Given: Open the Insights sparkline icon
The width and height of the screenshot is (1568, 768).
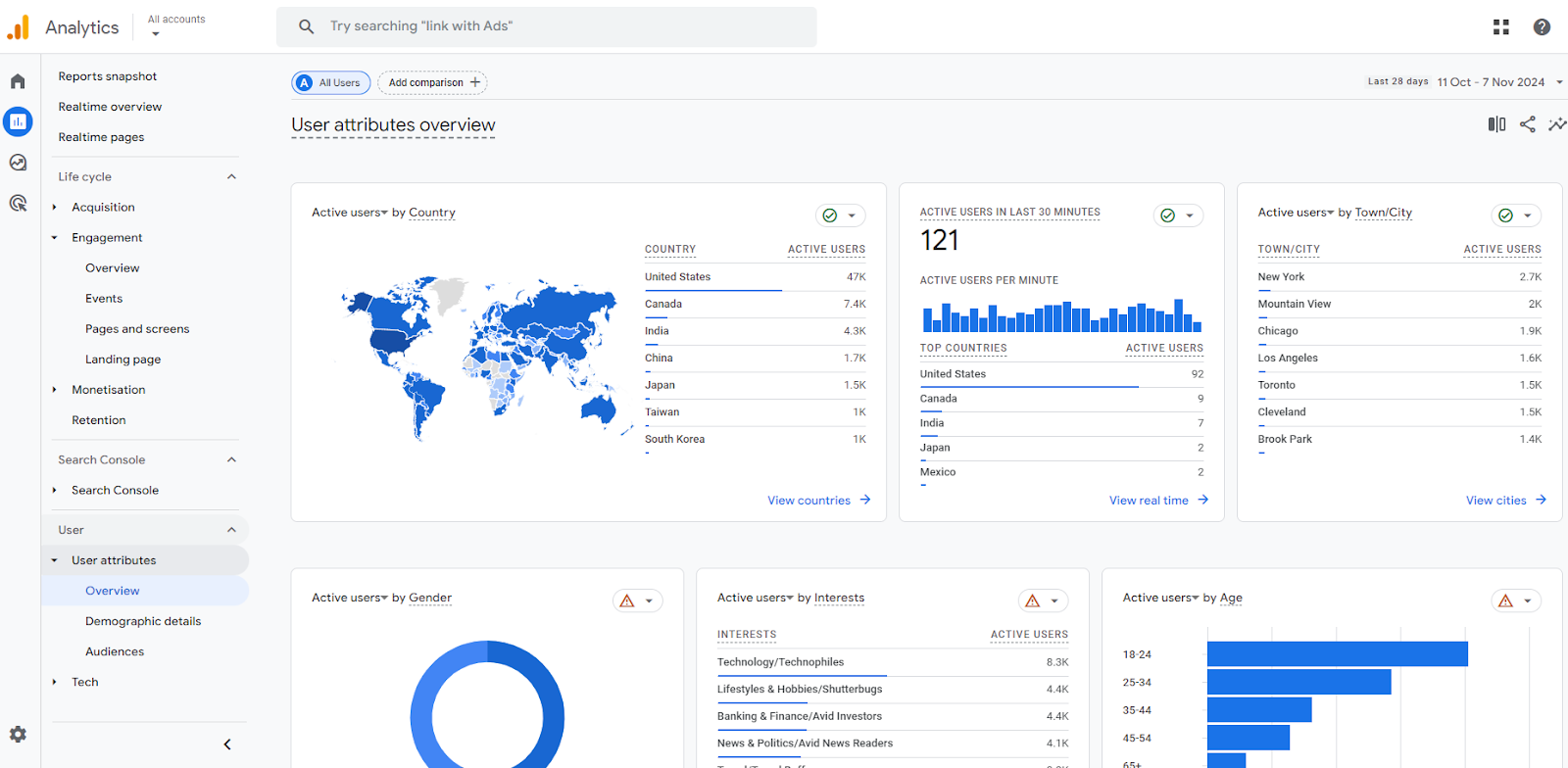Looking at the screenshot, I should tap(1556, 124).
